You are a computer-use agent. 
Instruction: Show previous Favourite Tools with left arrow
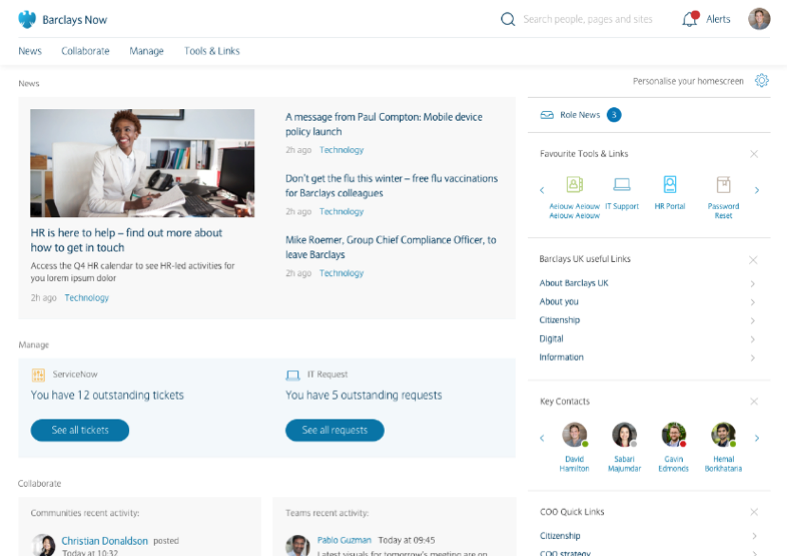point(542,190)
